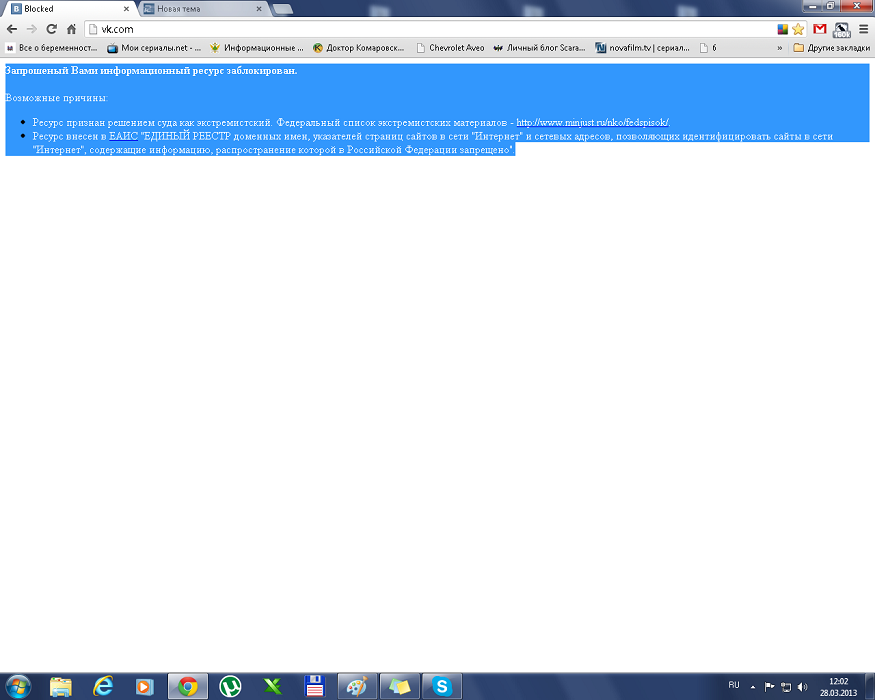Close the "Новая тема" tab
The height and width of the screenshot is (700, 875).
pyautogui.click(x=259, y=9)
